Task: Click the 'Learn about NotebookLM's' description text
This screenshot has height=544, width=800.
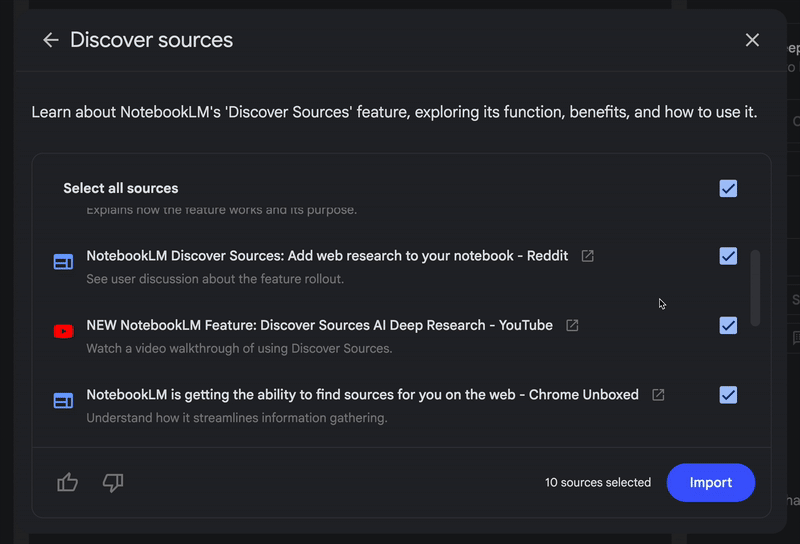Action: [394, 112]
